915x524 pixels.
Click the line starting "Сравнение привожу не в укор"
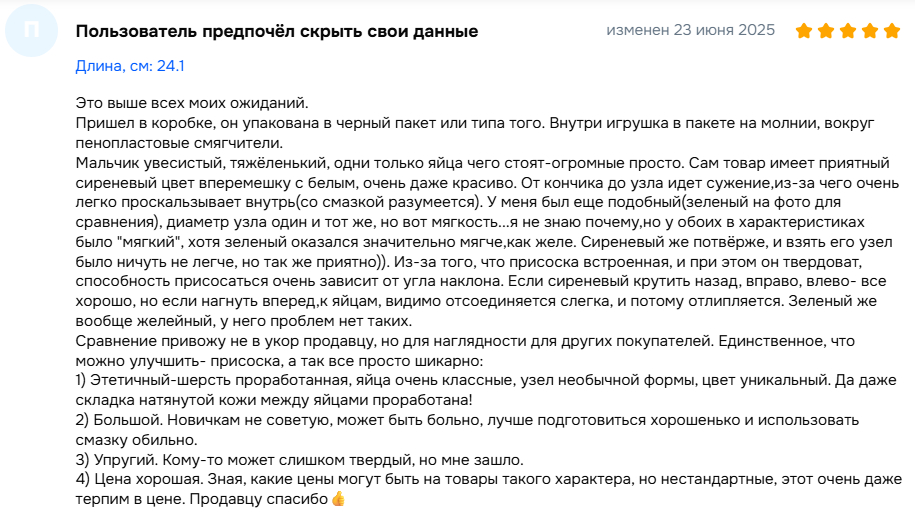[x=465, y=341]
